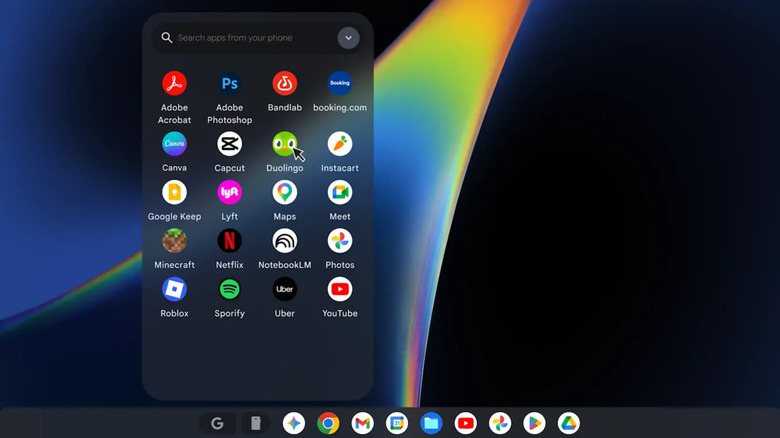Open Google Calendar from the shelf

coord(397,424)
